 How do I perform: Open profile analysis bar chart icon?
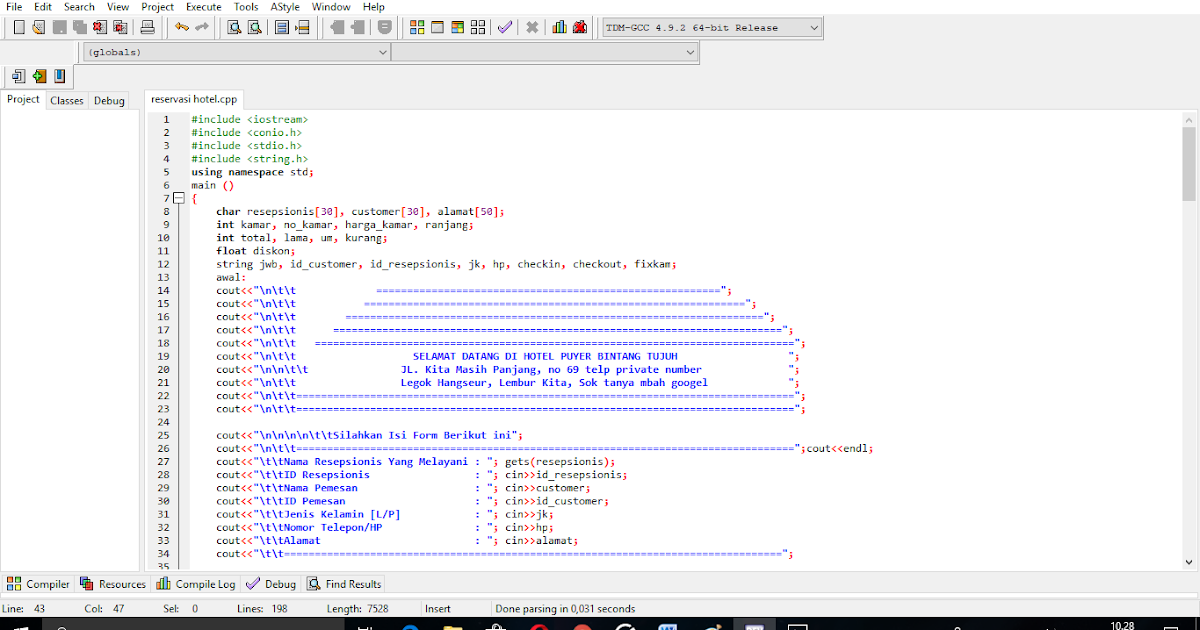pos(558,27)
